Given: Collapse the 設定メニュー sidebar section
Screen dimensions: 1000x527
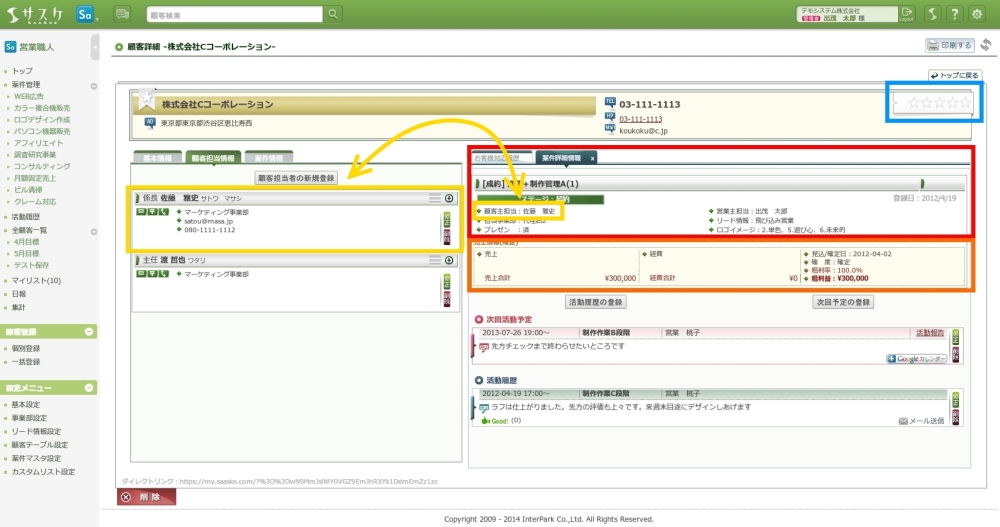Looking at the screenshot, I should point(89,387).
